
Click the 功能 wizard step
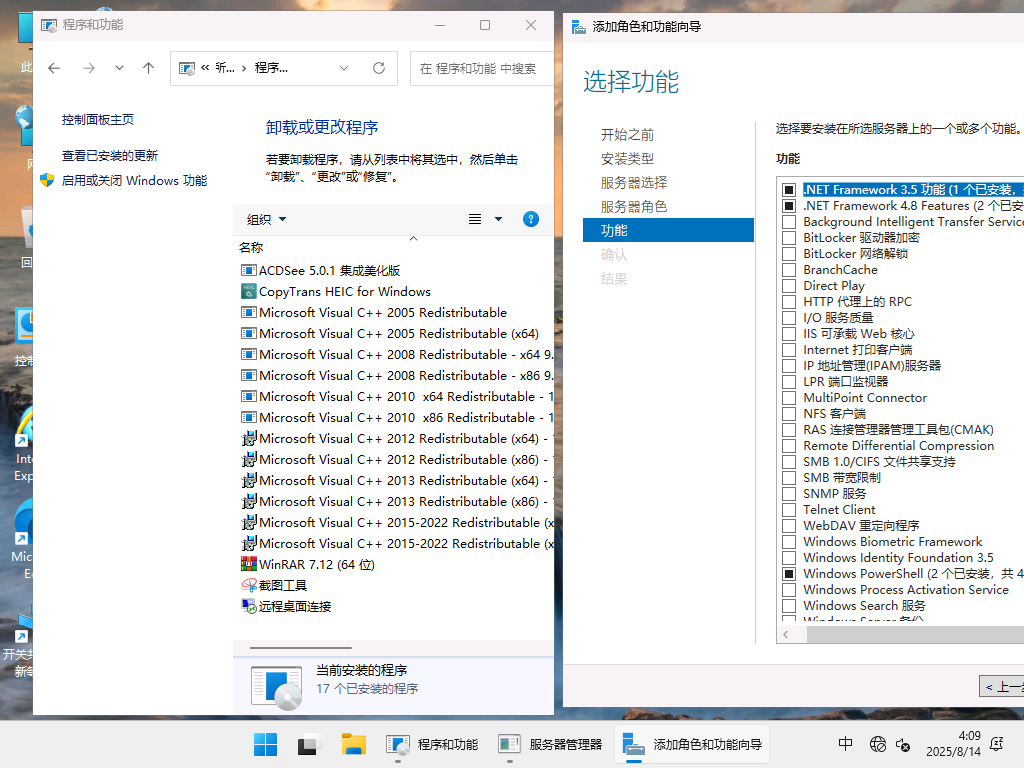point(668,231)
